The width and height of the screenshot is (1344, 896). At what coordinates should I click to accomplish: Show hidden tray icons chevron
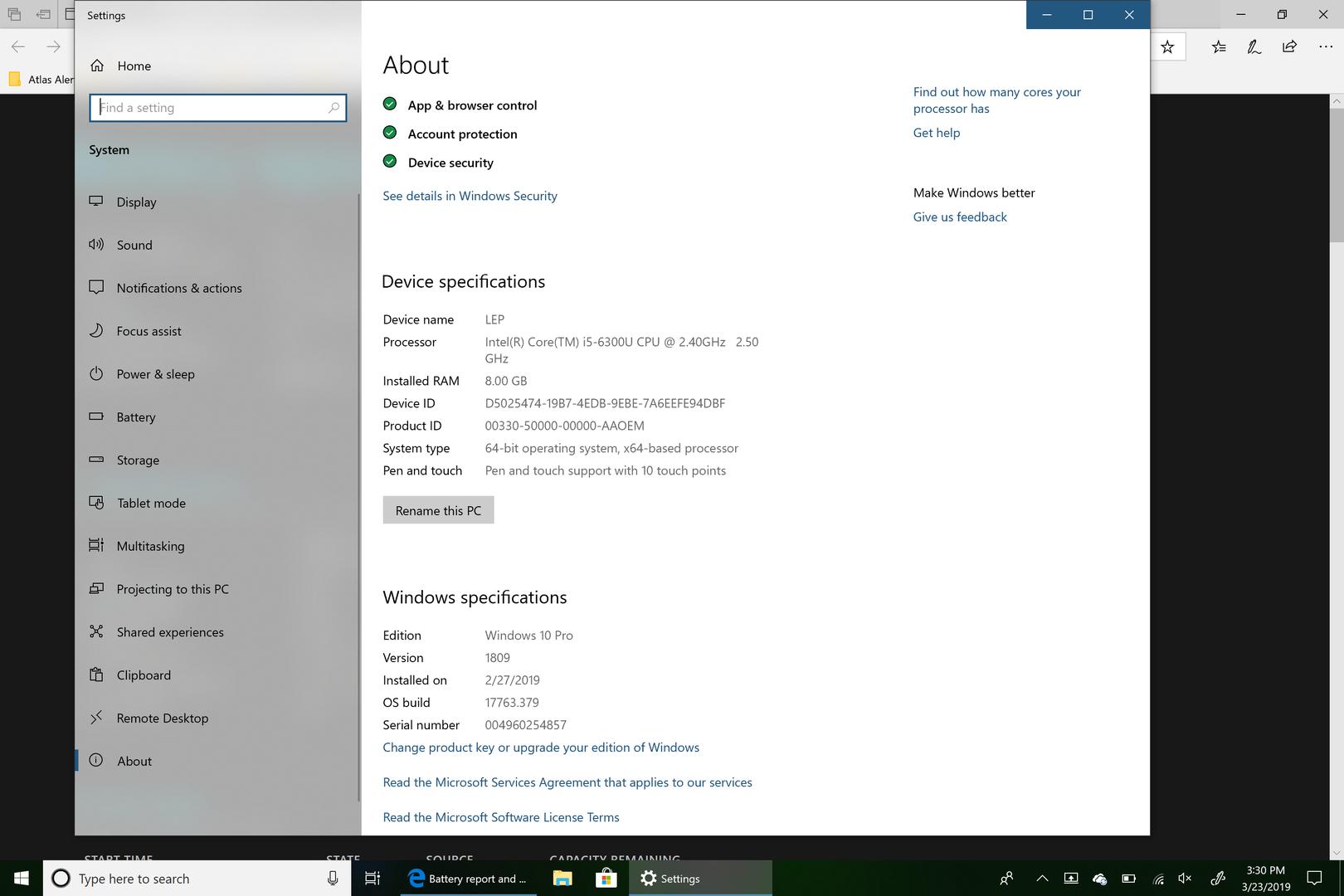coord(1042,879)
